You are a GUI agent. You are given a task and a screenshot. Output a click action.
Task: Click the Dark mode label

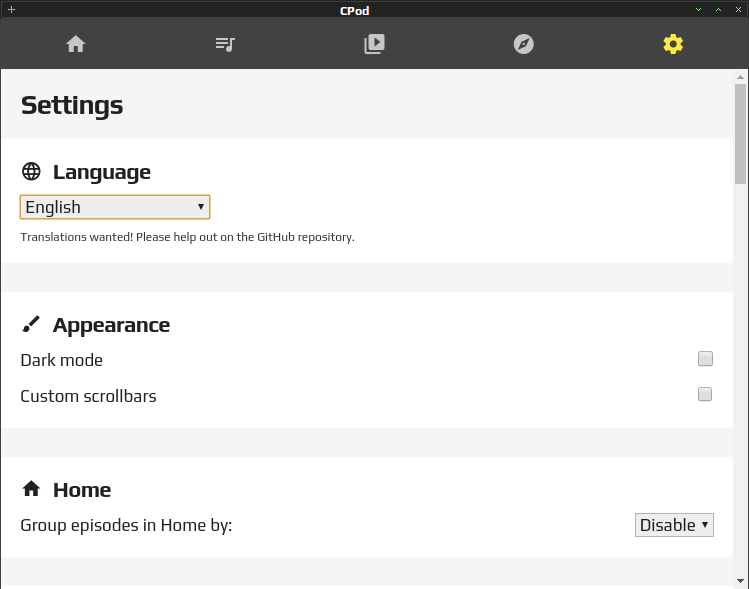(x=62, y=360)
